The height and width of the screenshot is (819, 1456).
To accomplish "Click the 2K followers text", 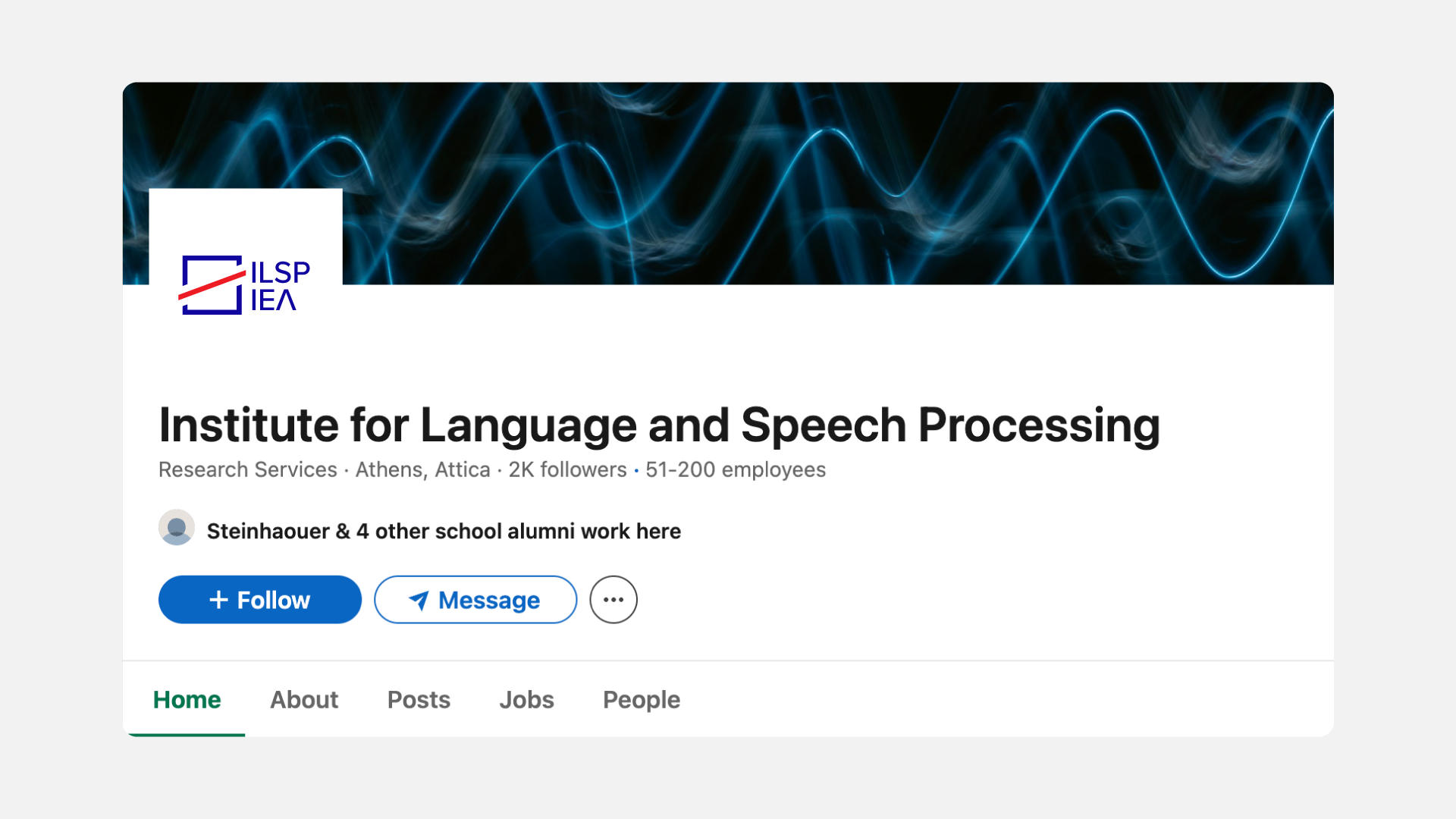I will point(567,470).
